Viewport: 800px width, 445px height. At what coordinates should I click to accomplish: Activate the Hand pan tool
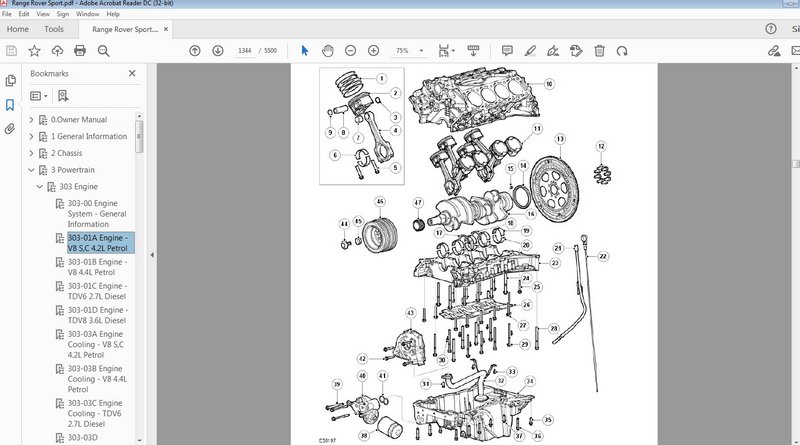[328, 51]
